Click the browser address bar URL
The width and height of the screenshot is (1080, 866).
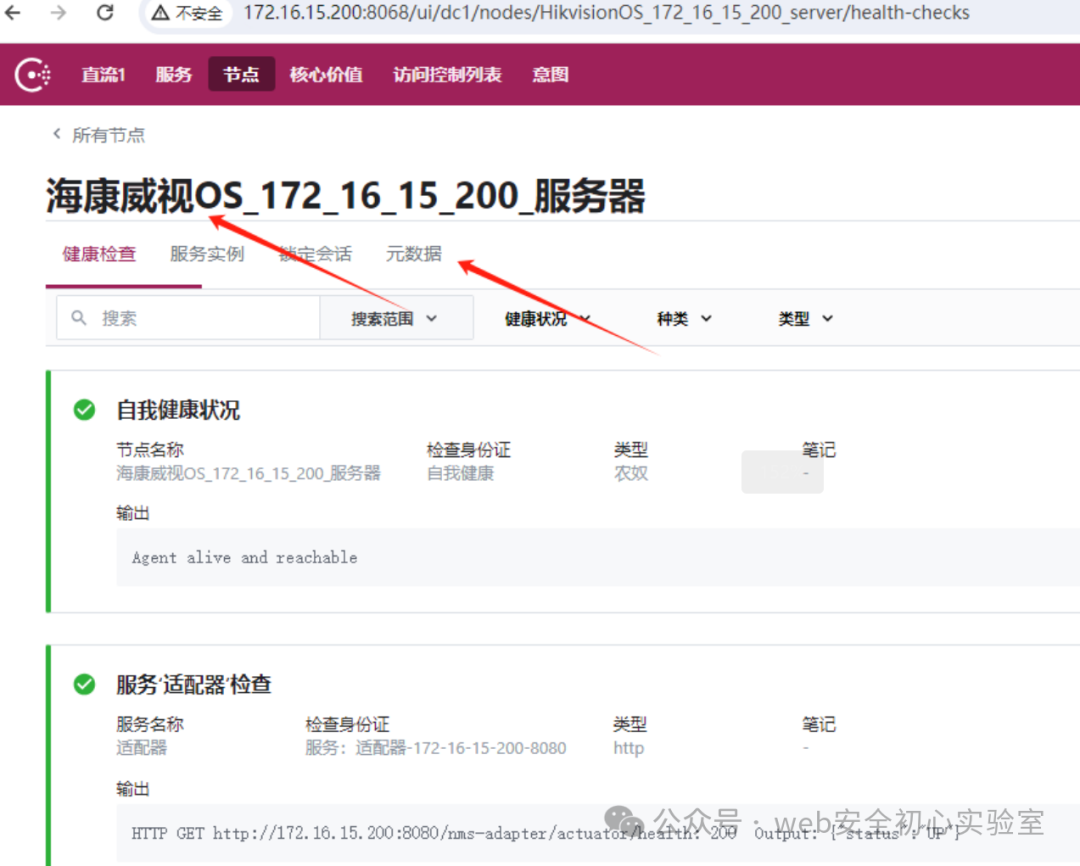tap(606, 12)
